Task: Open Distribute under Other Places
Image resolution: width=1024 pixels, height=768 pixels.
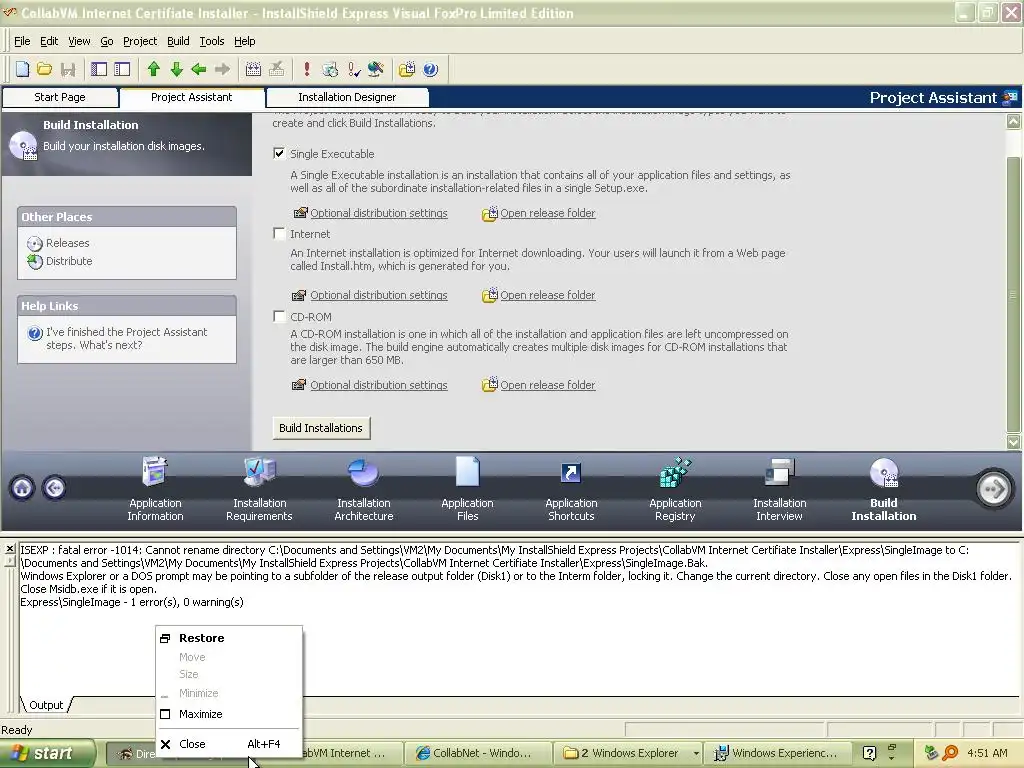Action: pyautogui.click(x=69, y=261)
